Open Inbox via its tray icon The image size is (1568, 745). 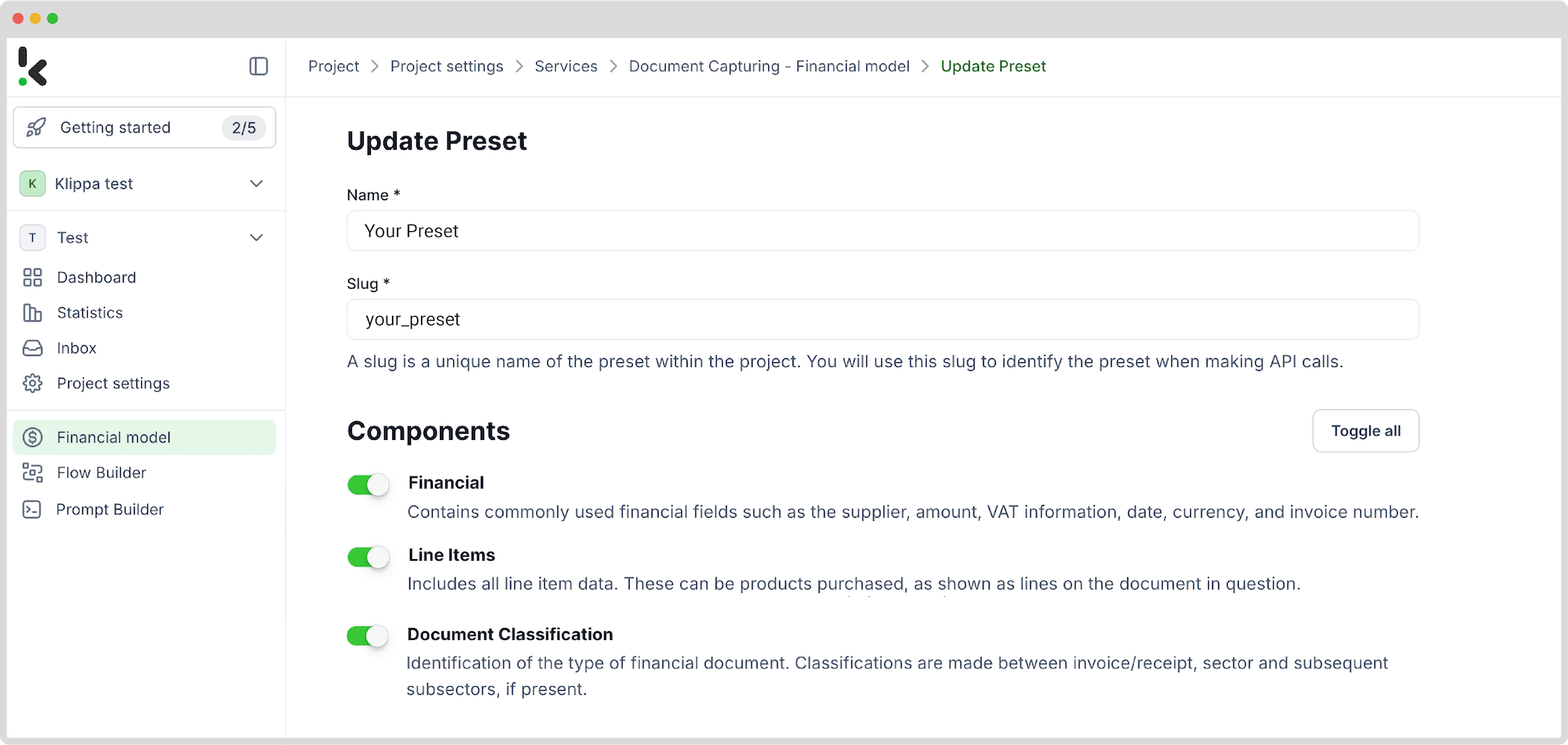tap(32, 348)
